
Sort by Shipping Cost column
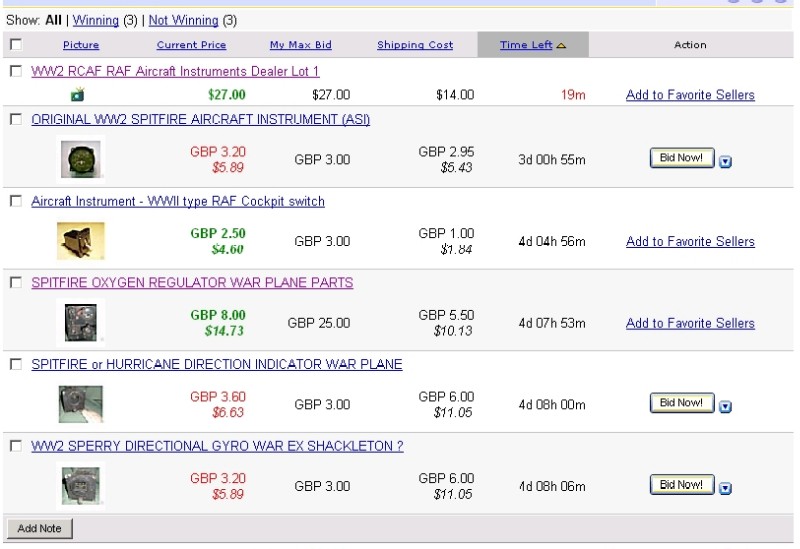pos(415,45)
